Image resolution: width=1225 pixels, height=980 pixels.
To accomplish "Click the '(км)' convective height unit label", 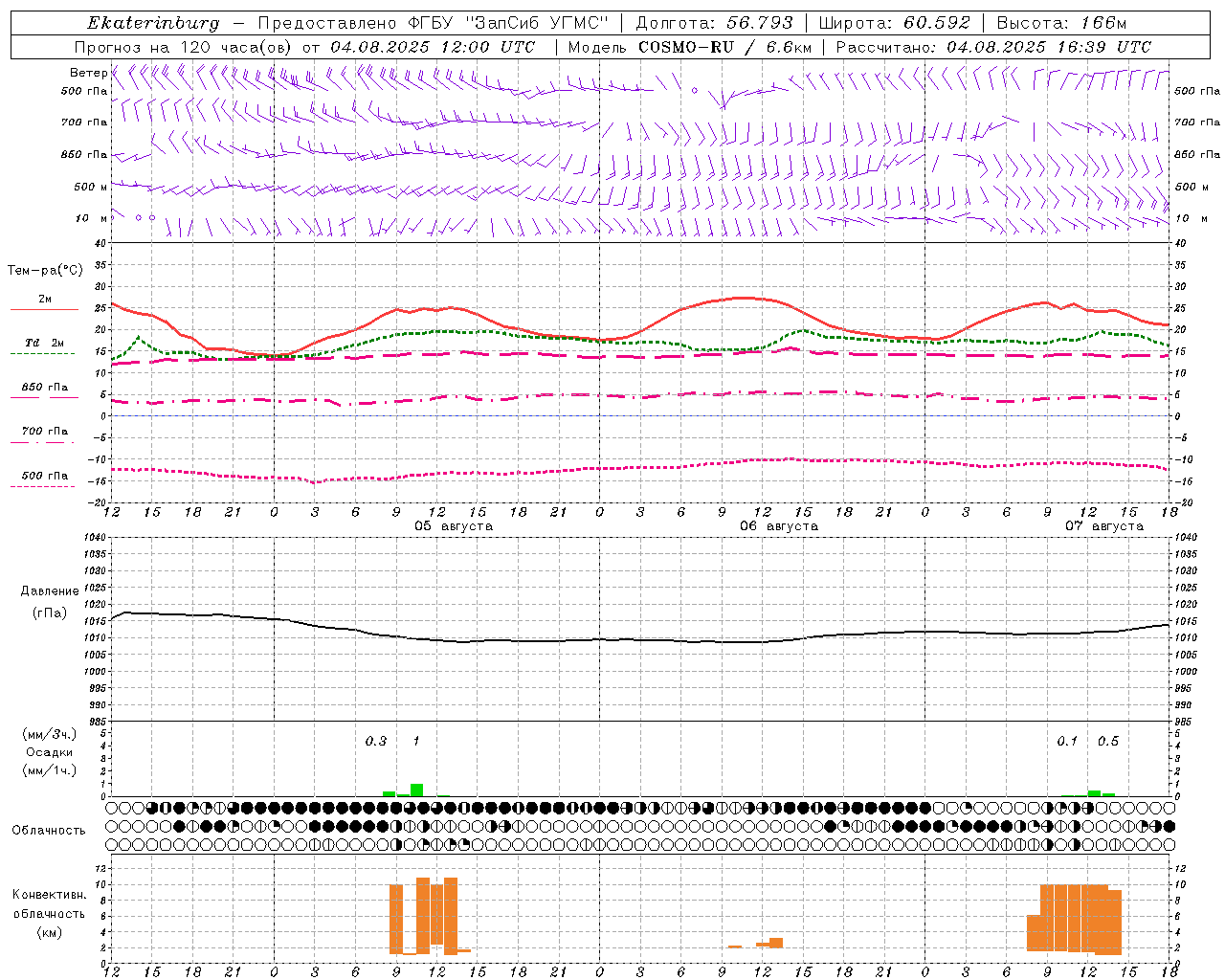I will (x=50, y=933).
